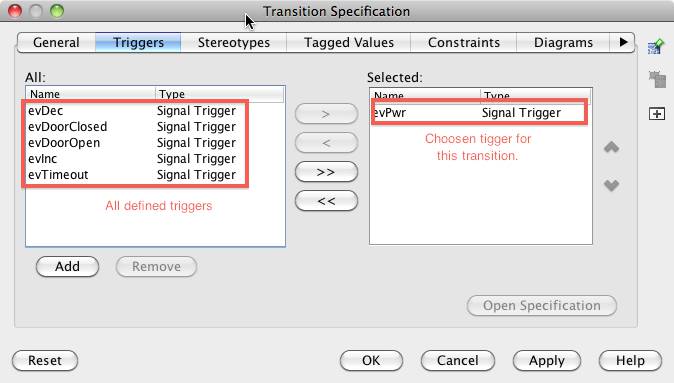Click the Reset button

pyautogui.click(x=45, y=360)
